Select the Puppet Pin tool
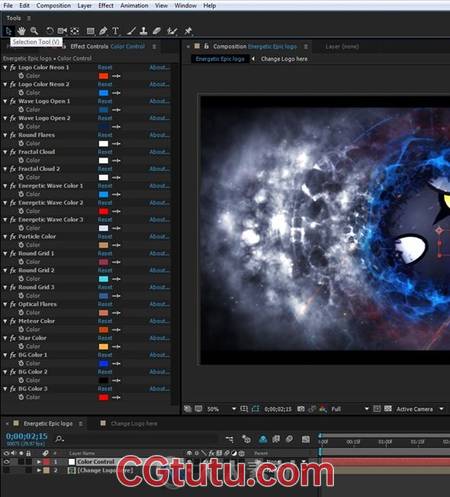Image resolution: width=450 pixels, height=497 pixels. [188, 31]
